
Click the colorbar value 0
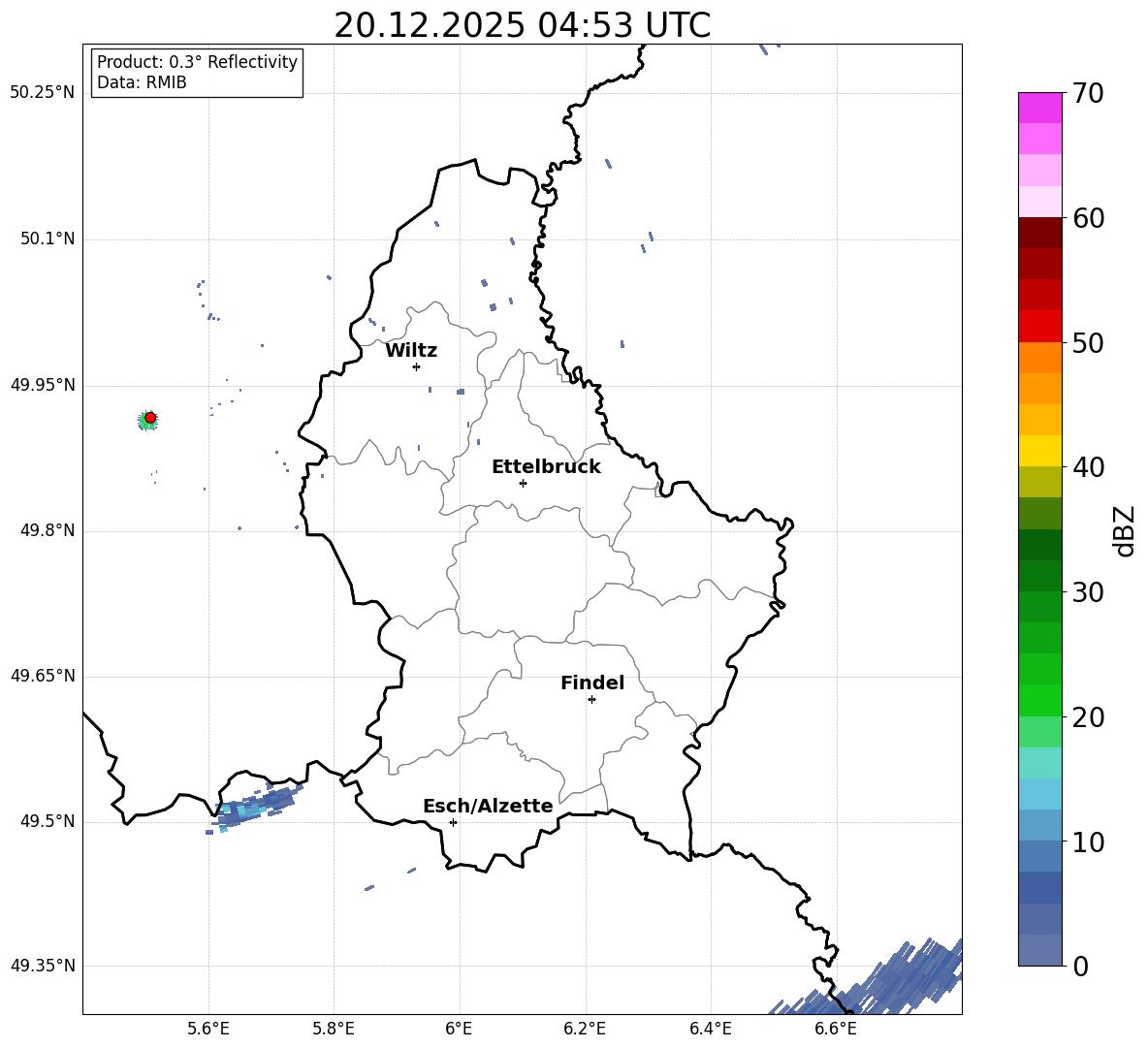point(1080,967)
